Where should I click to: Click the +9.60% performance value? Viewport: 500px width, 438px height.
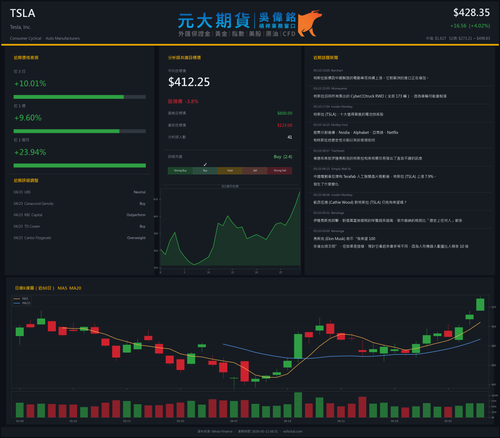[x=28, y=118]
